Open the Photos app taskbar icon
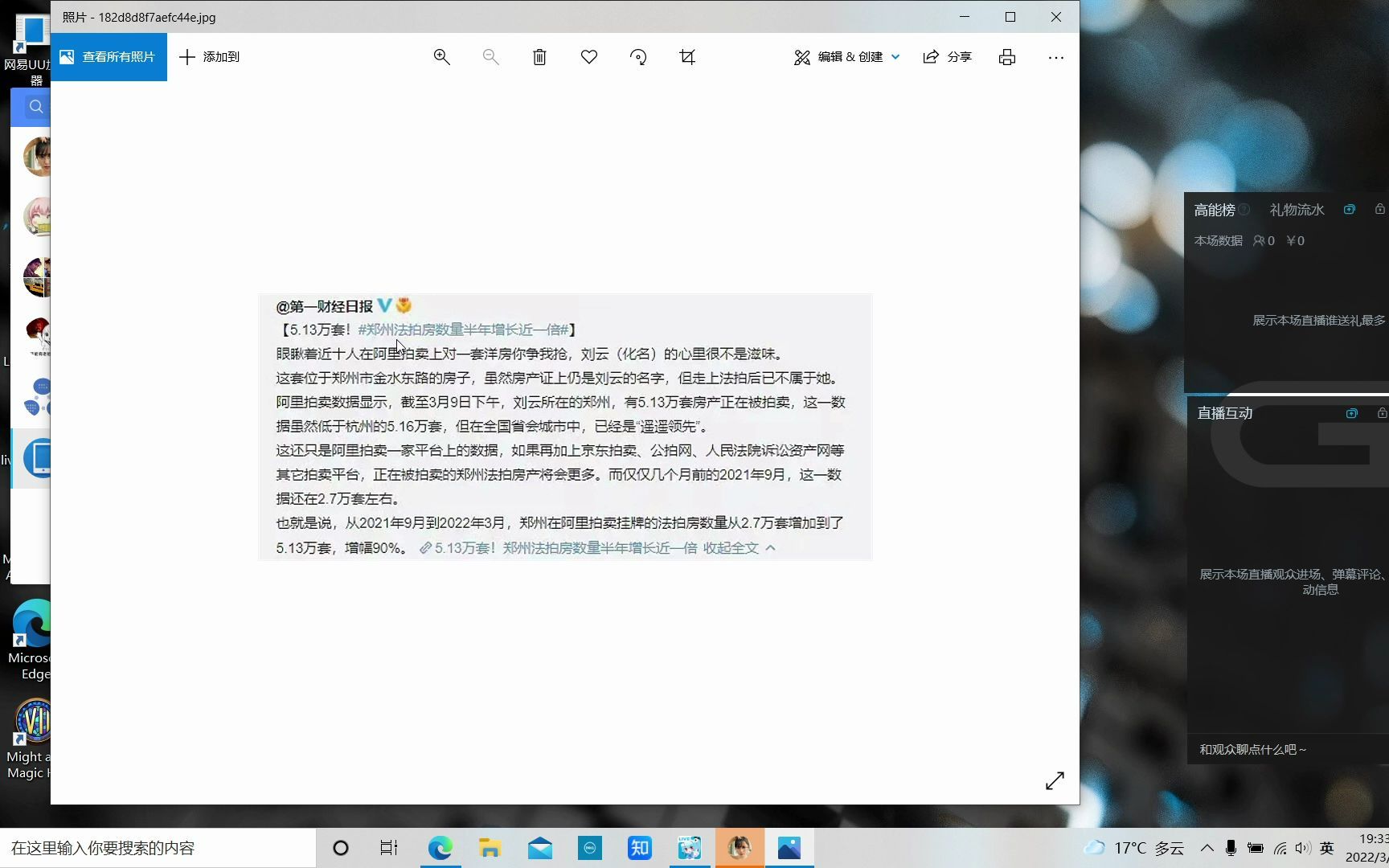The image size is (1389, 868). coord(789,848)
